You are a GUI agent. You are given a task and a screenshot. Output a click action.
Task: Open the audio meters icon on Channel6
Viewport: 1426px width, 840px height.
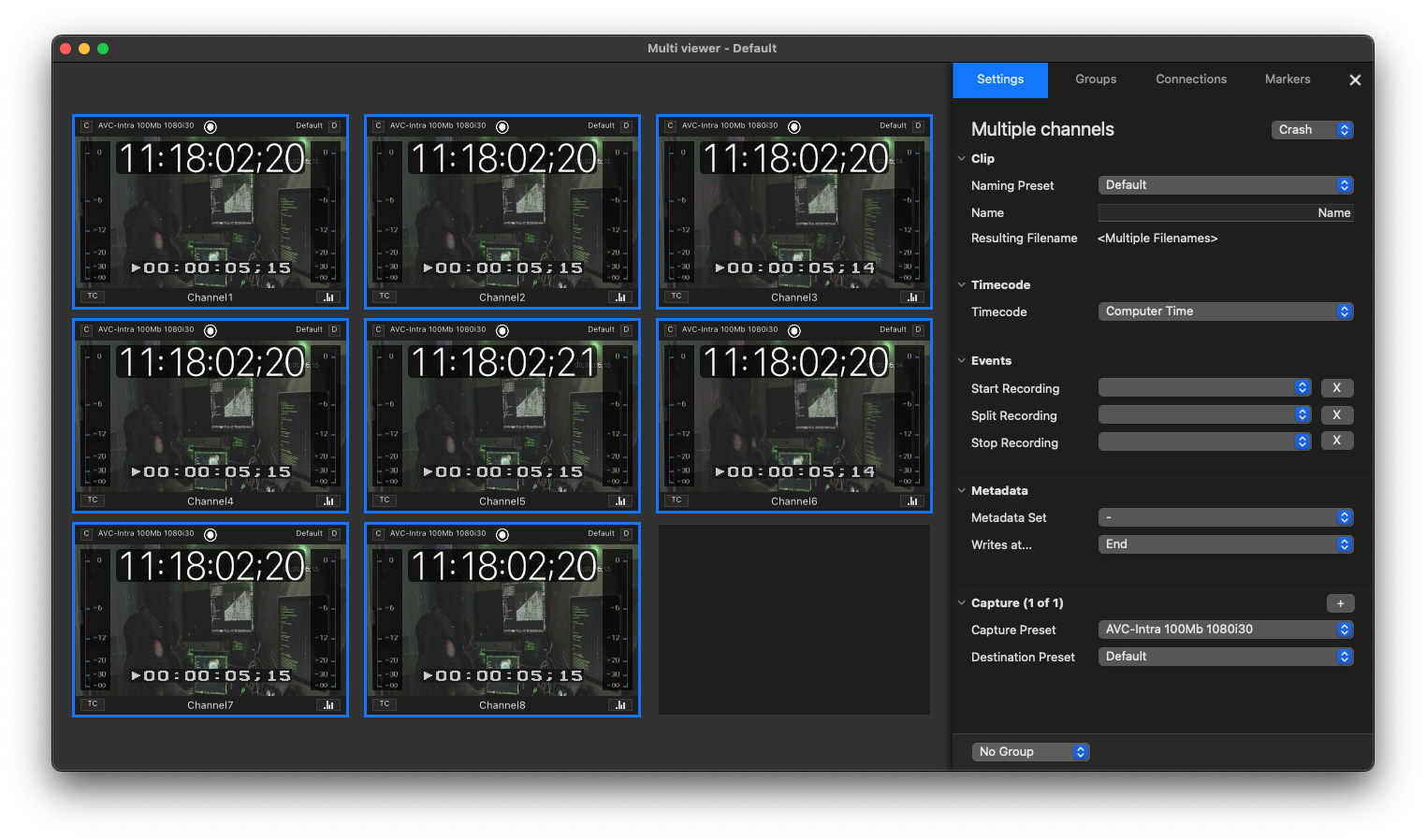[x=912, y=501]
